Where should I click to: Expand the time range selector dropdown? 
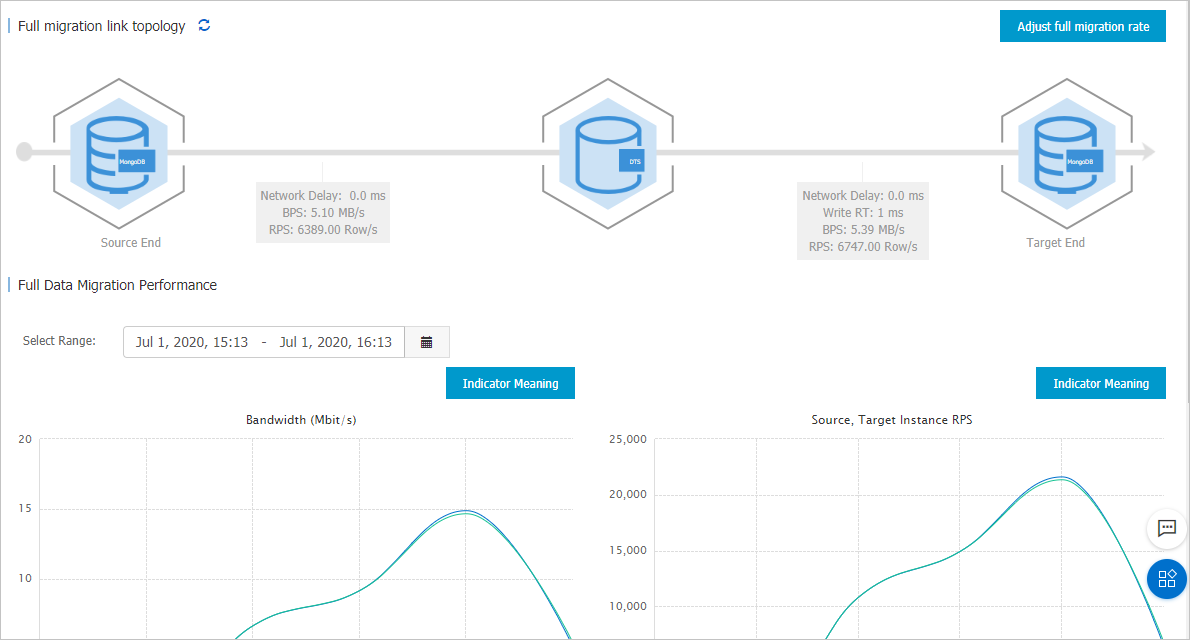pyautogui.click(x=427, y=341)
